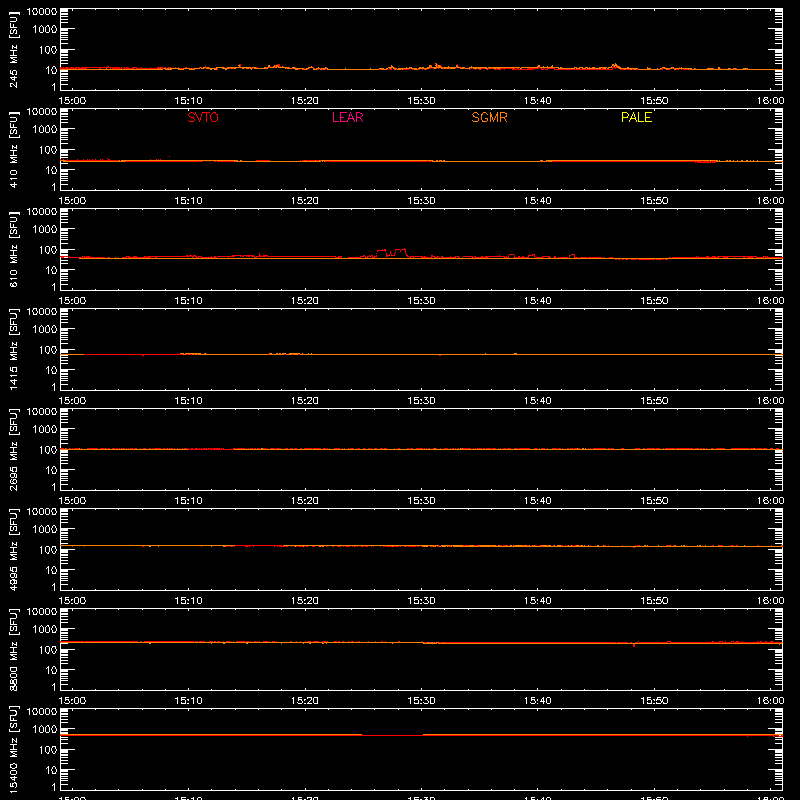
Task: Select the PALE station legend label
Action: coord(636,117)
